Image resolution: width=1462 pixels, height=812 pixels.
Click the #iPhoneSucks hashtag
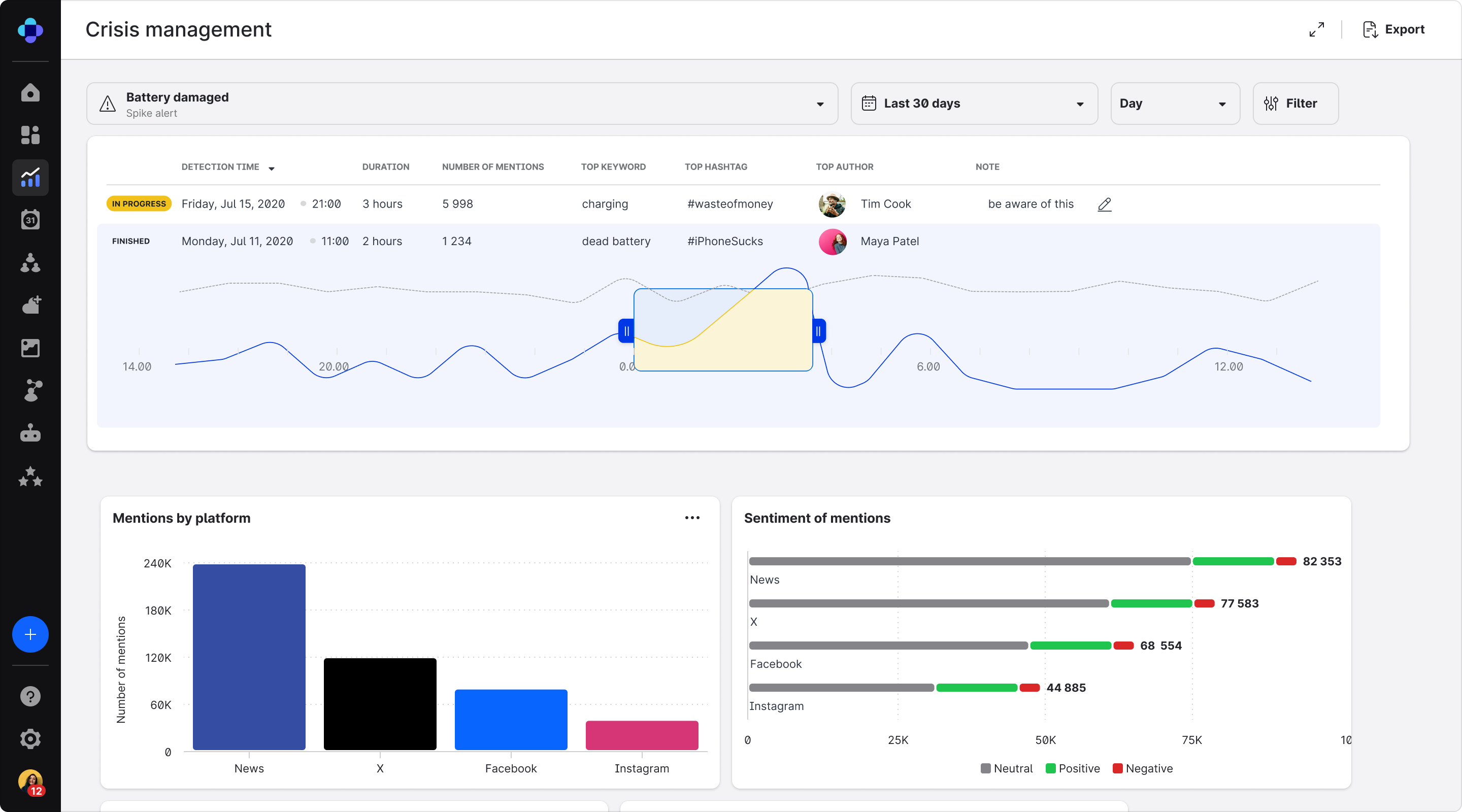tap(725, 241)
